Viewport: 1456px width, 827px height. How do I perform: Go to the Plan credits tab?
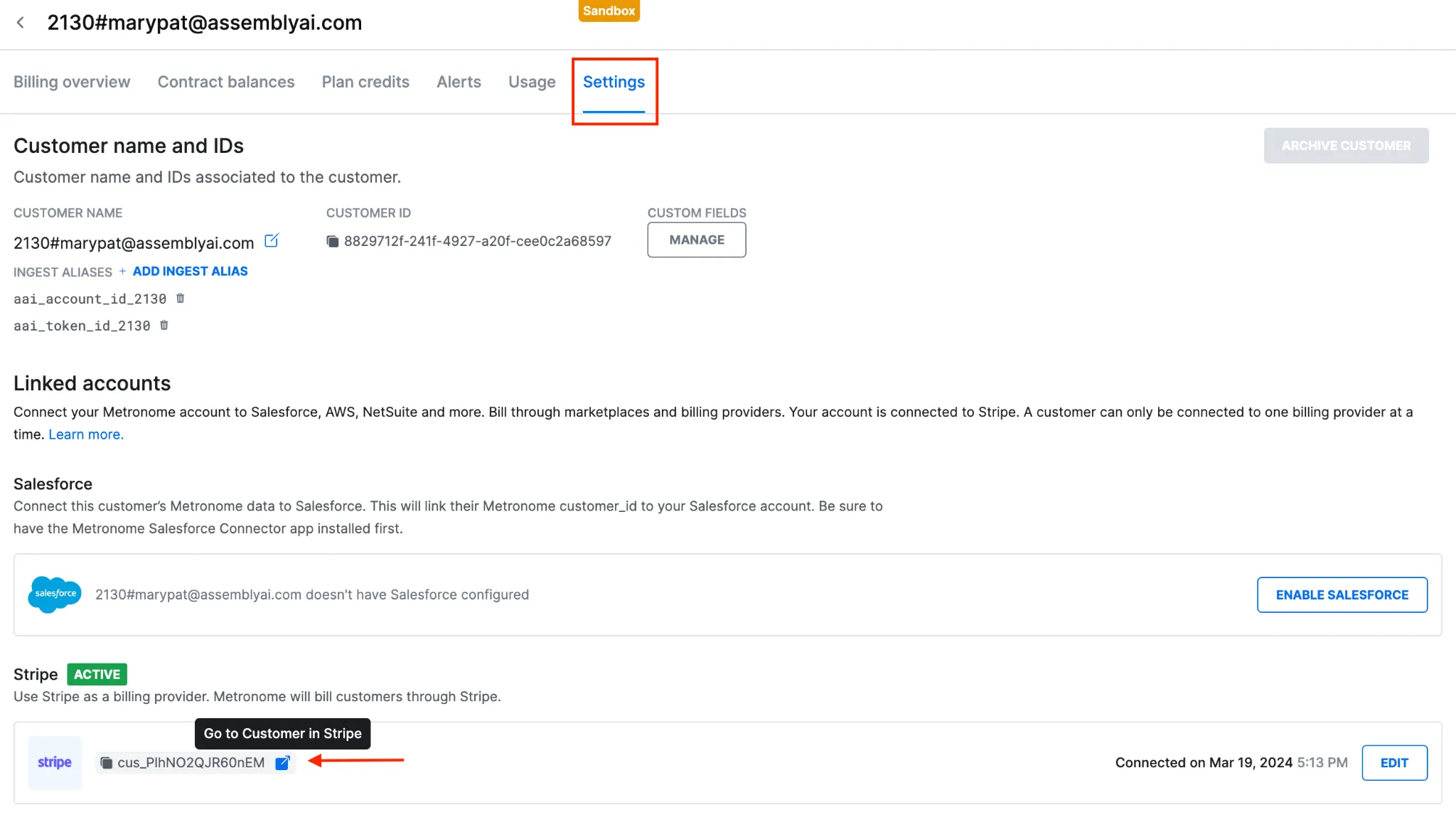click(365, 82)
